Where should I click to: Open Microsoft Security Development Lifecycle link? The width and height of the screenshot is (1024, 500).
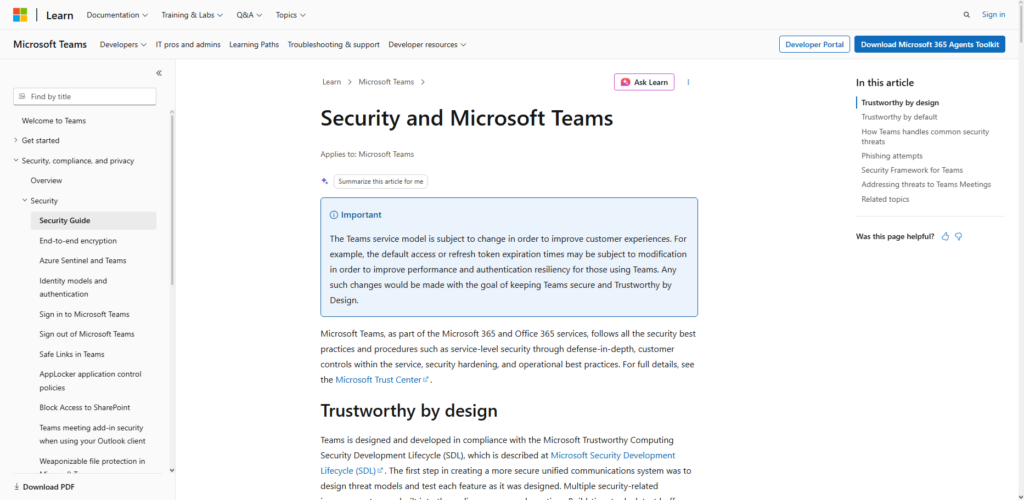tap(498, 463)
